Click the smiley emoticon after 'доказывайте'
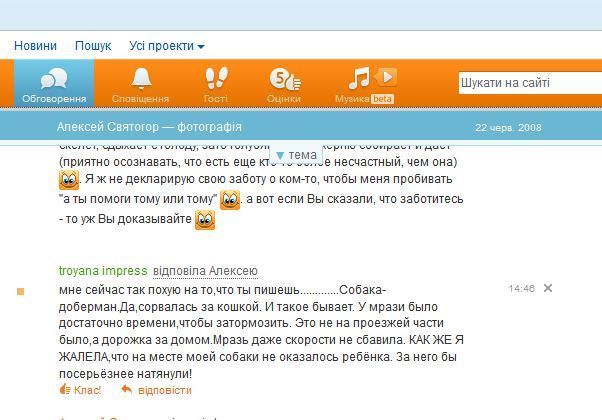This screenshot has width=602, height=420. click(x=205, y=219)
